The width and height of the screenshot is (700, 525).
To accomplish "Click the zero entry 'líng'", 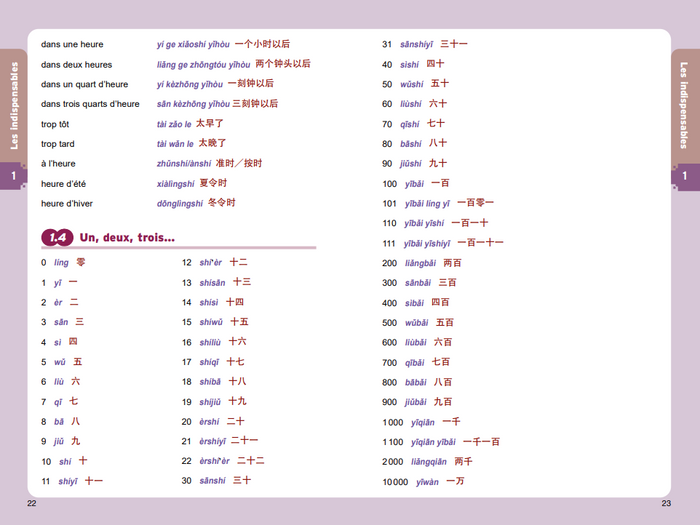I will click(x=61, y=263).
